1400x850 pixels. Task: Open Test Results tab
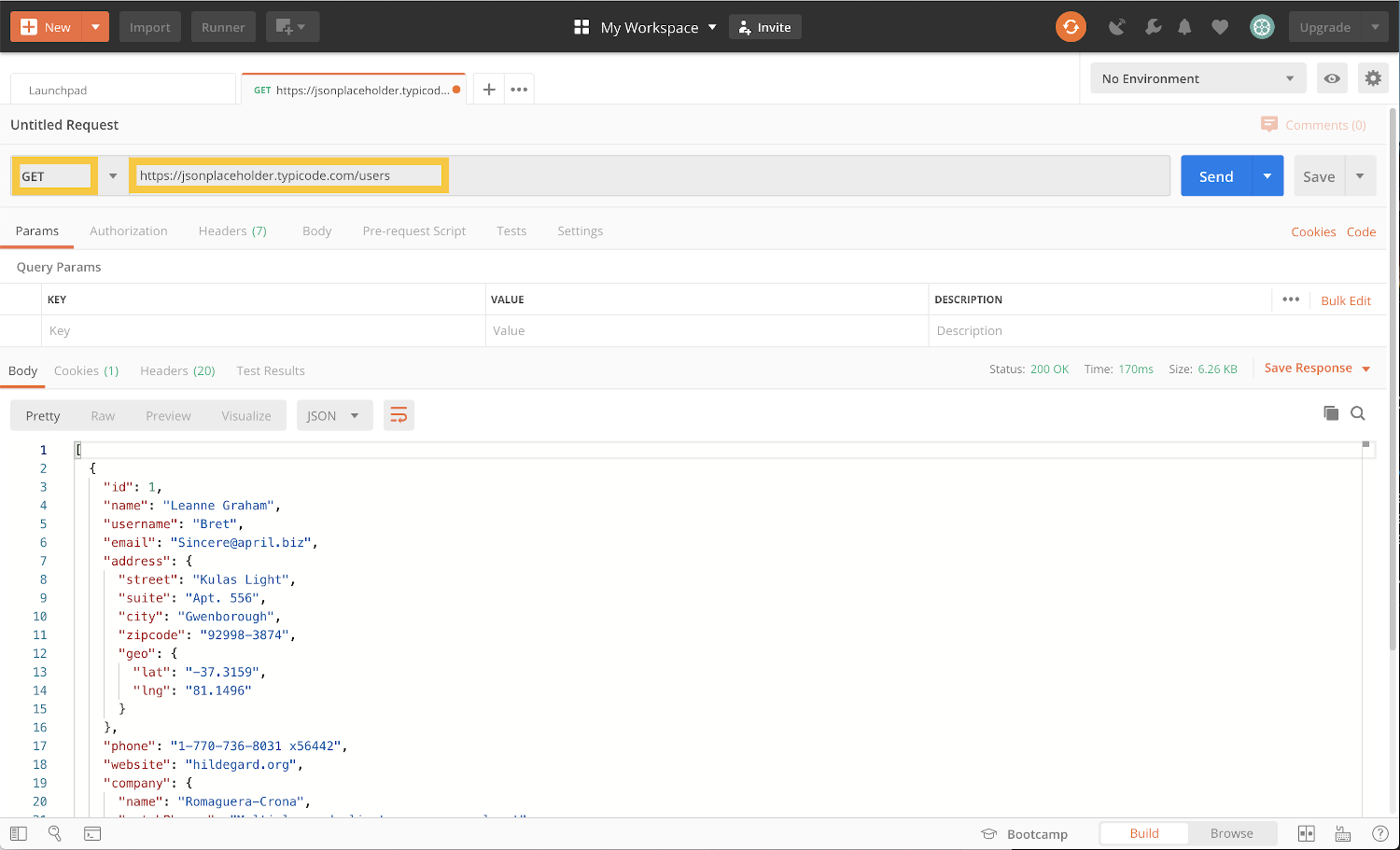[271, 370]
